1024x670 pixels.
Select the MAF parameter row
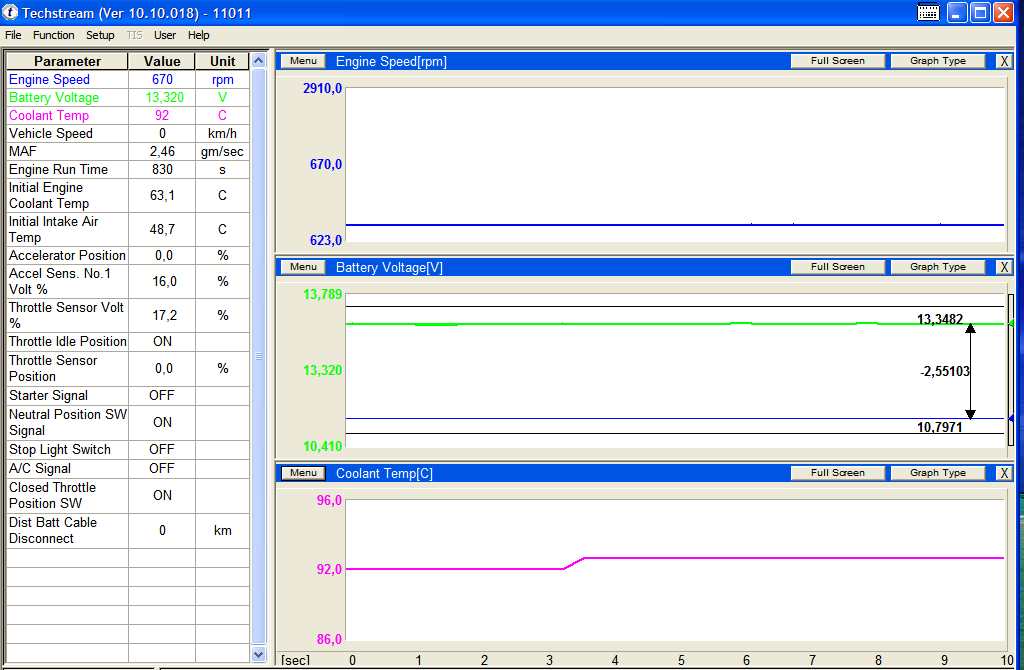[x=128, y=152]
